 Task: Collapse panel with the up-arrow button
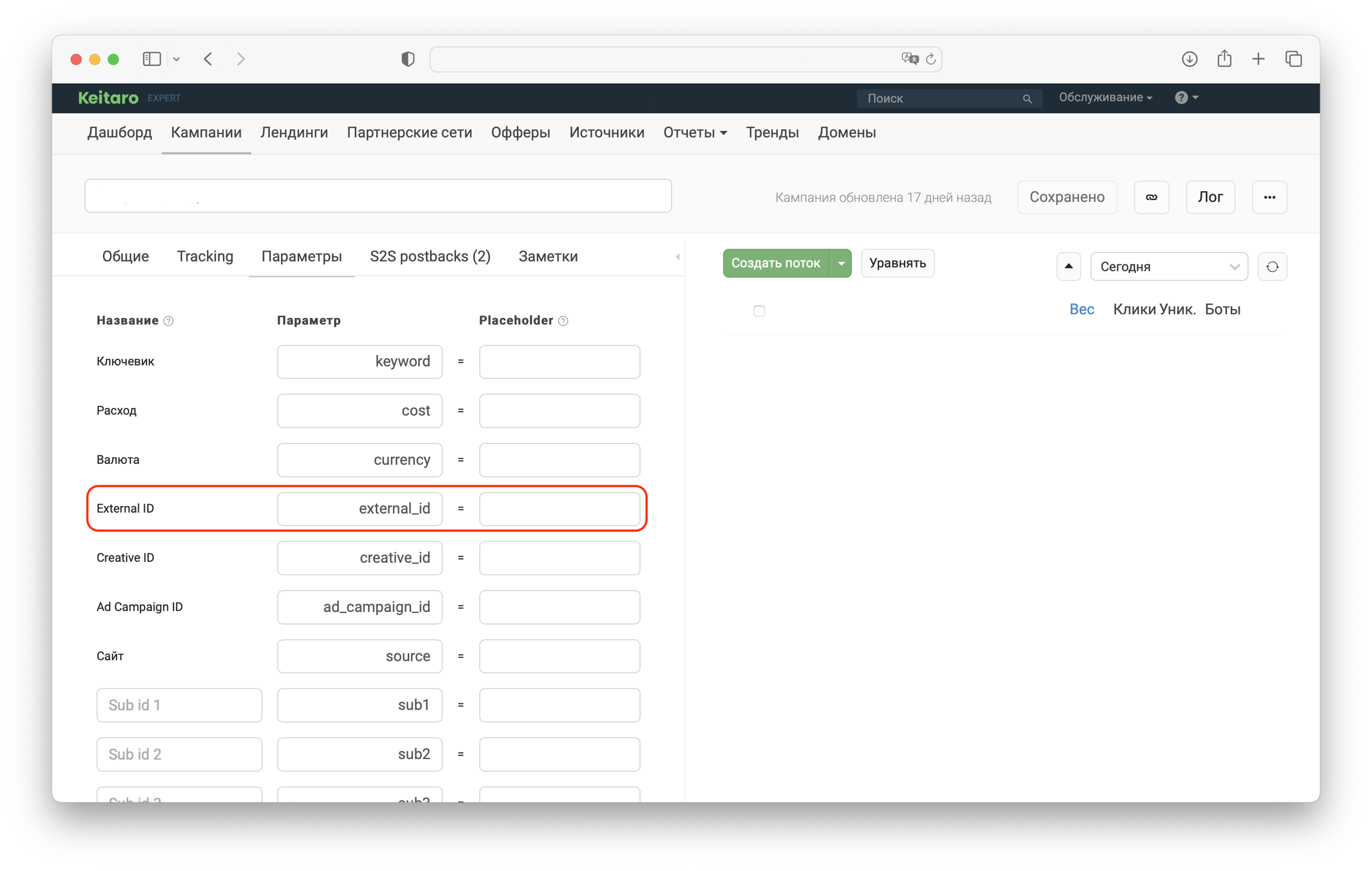pos(1068,266)
